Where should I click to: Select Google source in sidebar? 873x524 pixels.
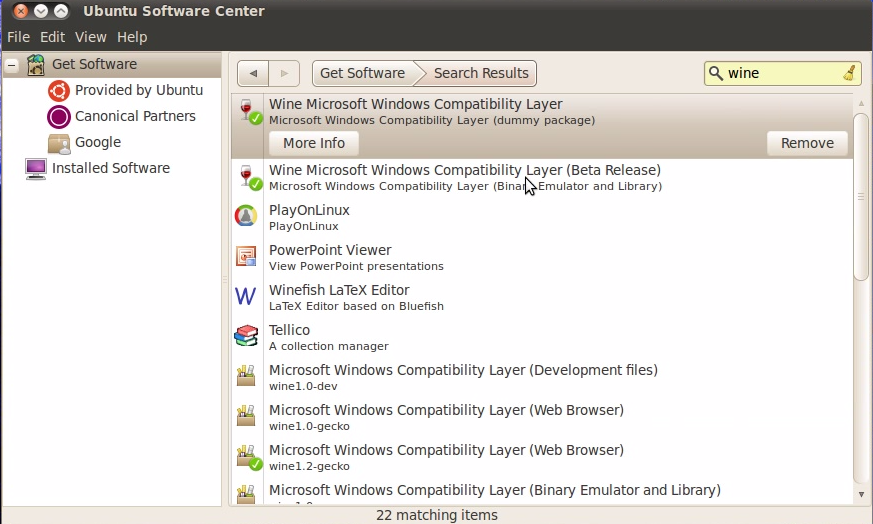pyautogui.click(x=98, y=143)
